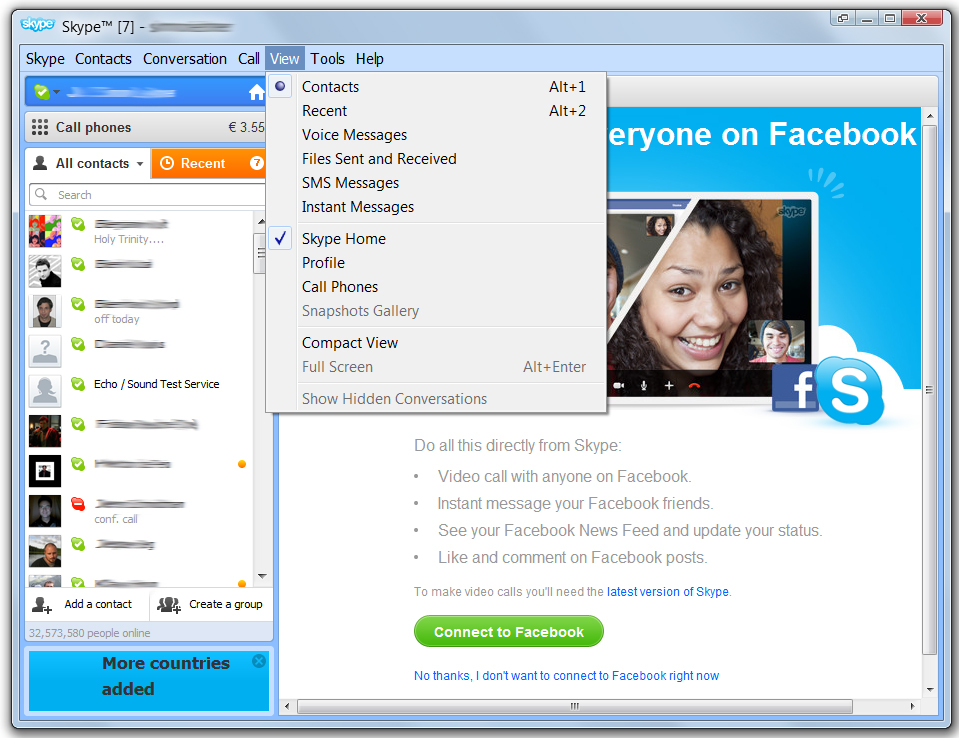Screen dimensions: 959x738
Task: Click the search magnifier icon
Action: coord(41,194)
